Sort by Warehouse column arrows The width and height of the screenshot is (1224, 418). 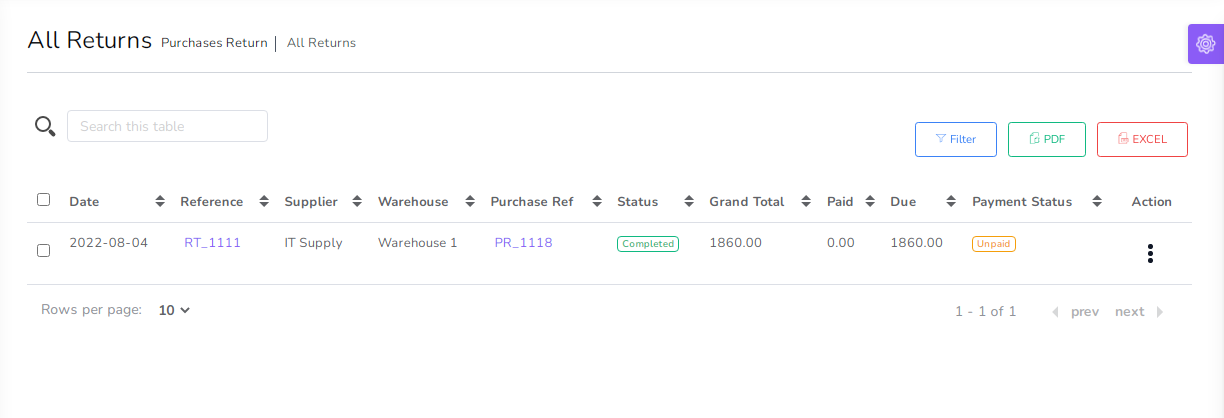coord(471,202)
